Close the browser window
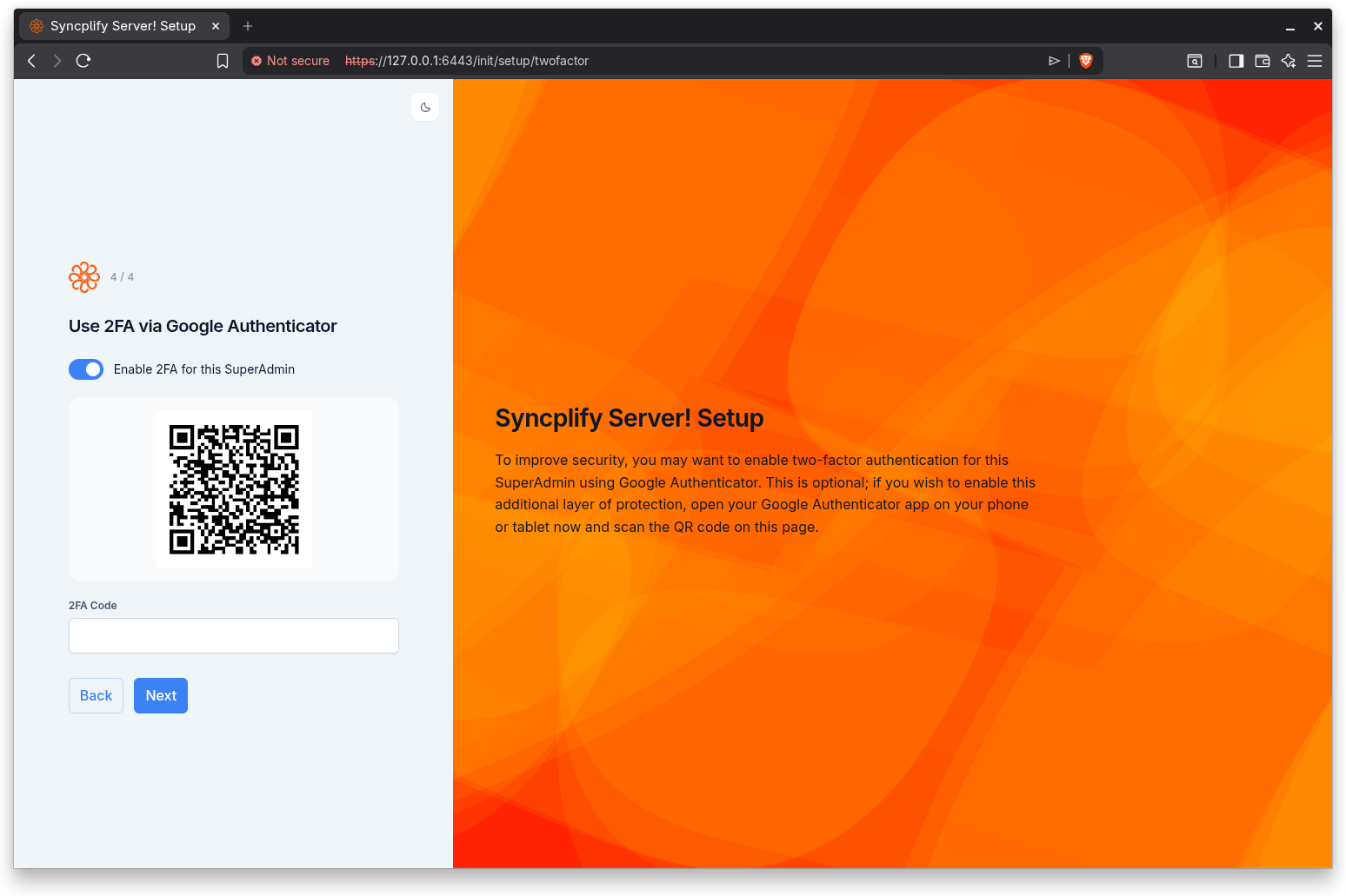 point(1317,27)
